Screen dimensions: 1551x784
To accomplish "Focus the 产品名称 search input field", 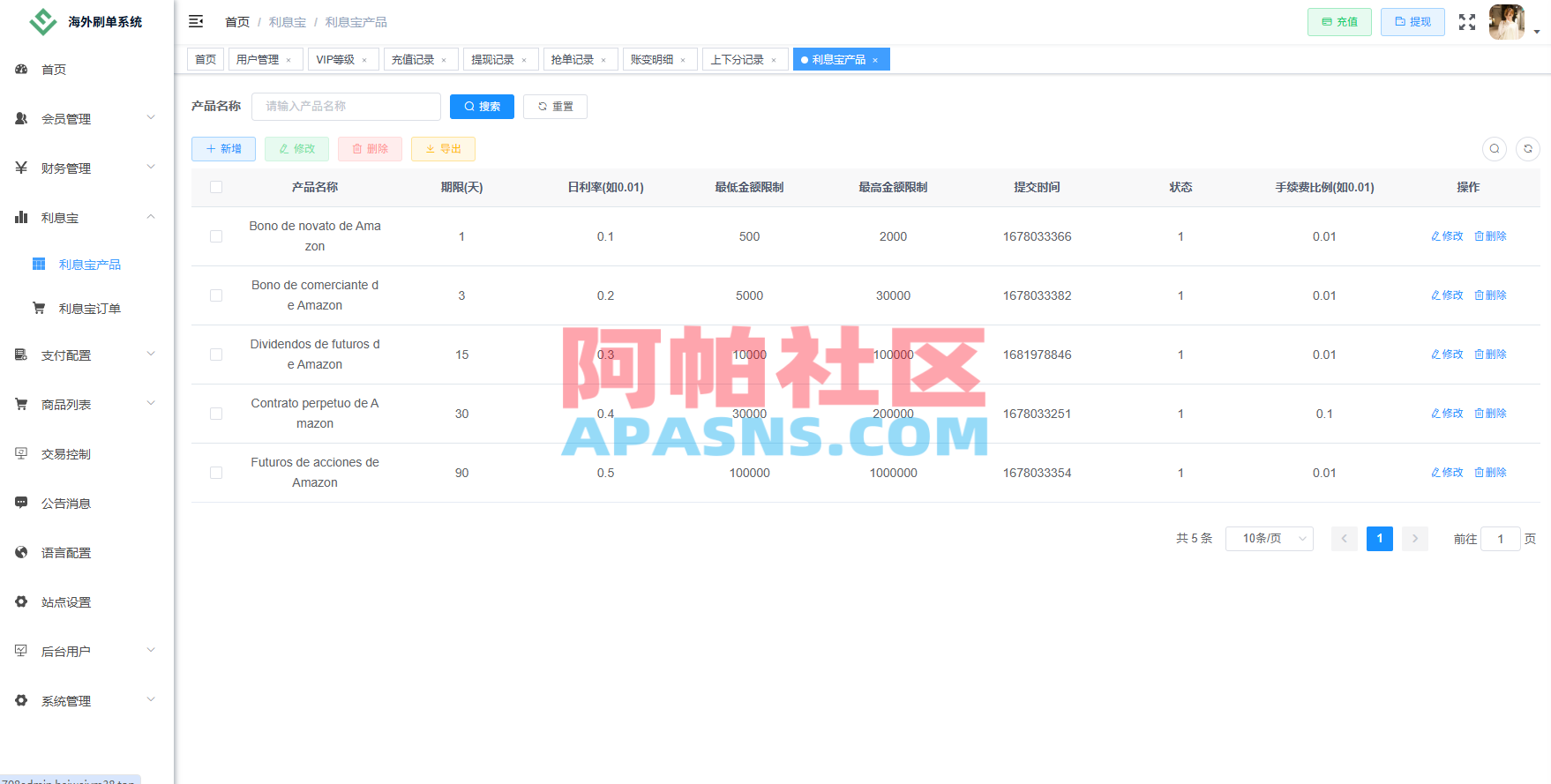I will [346, 107].
